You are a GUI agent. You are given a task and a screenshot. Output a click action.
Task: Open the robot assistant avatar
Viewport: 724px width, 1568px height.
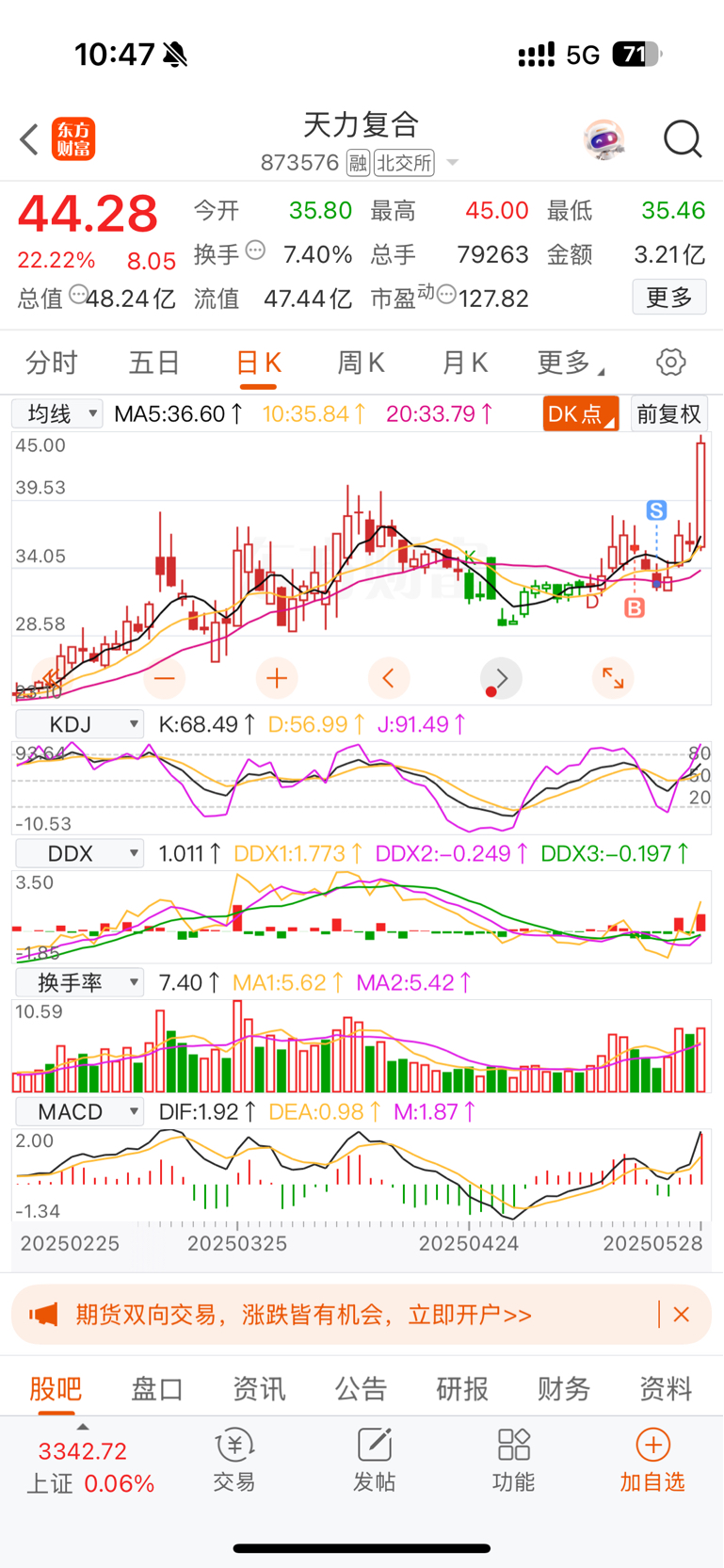point(603,139)
